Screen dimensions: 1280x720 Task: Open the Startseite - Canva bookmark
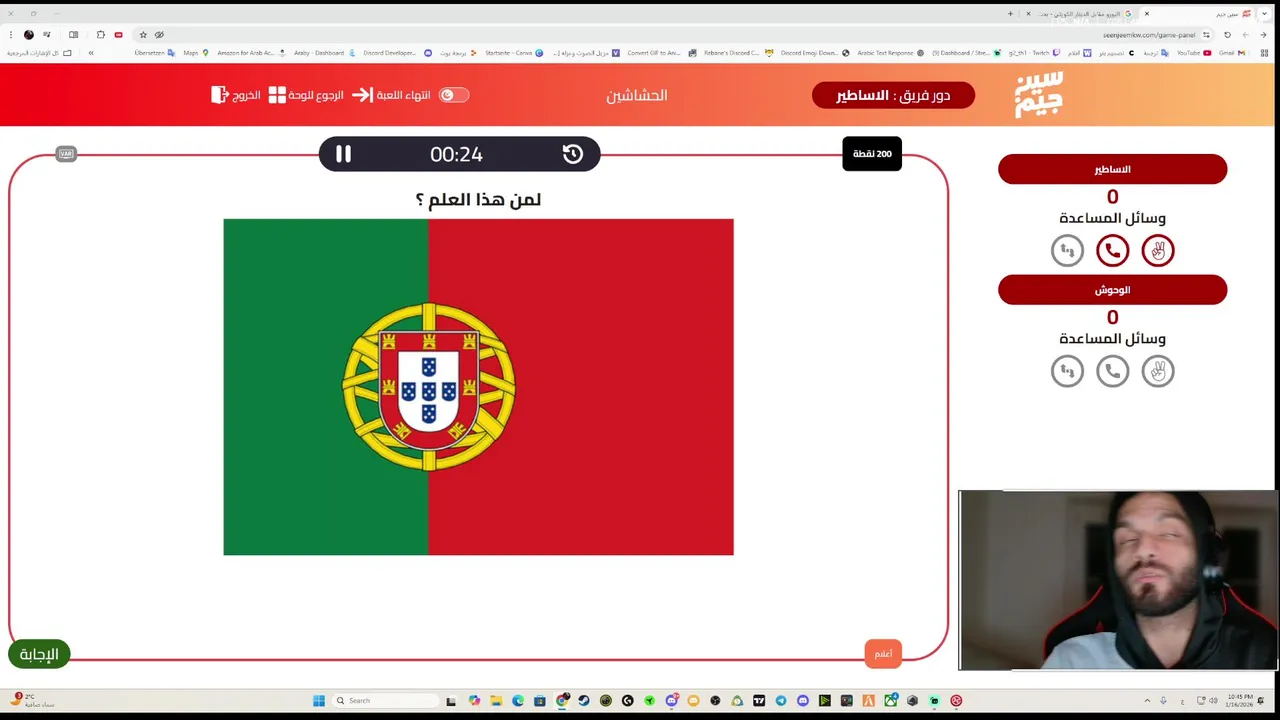[x=514, y=52]
